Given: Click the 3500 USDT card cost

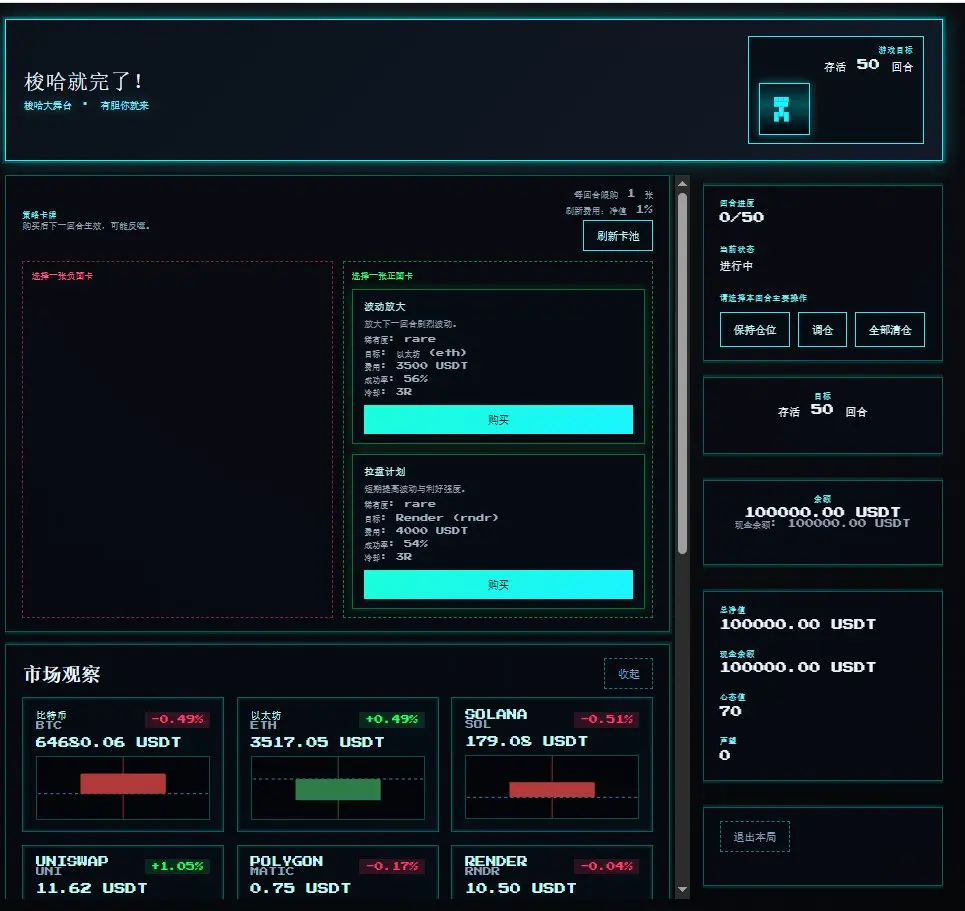Looking at the screenshot, I should click(431, 366).
